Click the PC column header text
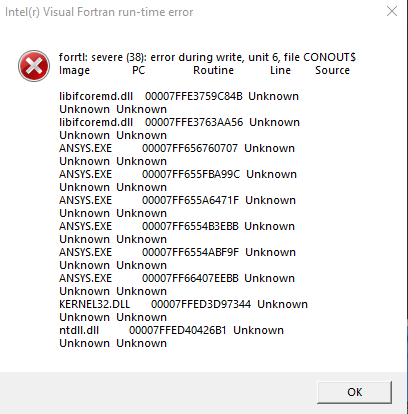This screenshot has height=414, width=408. click(138, 70)
